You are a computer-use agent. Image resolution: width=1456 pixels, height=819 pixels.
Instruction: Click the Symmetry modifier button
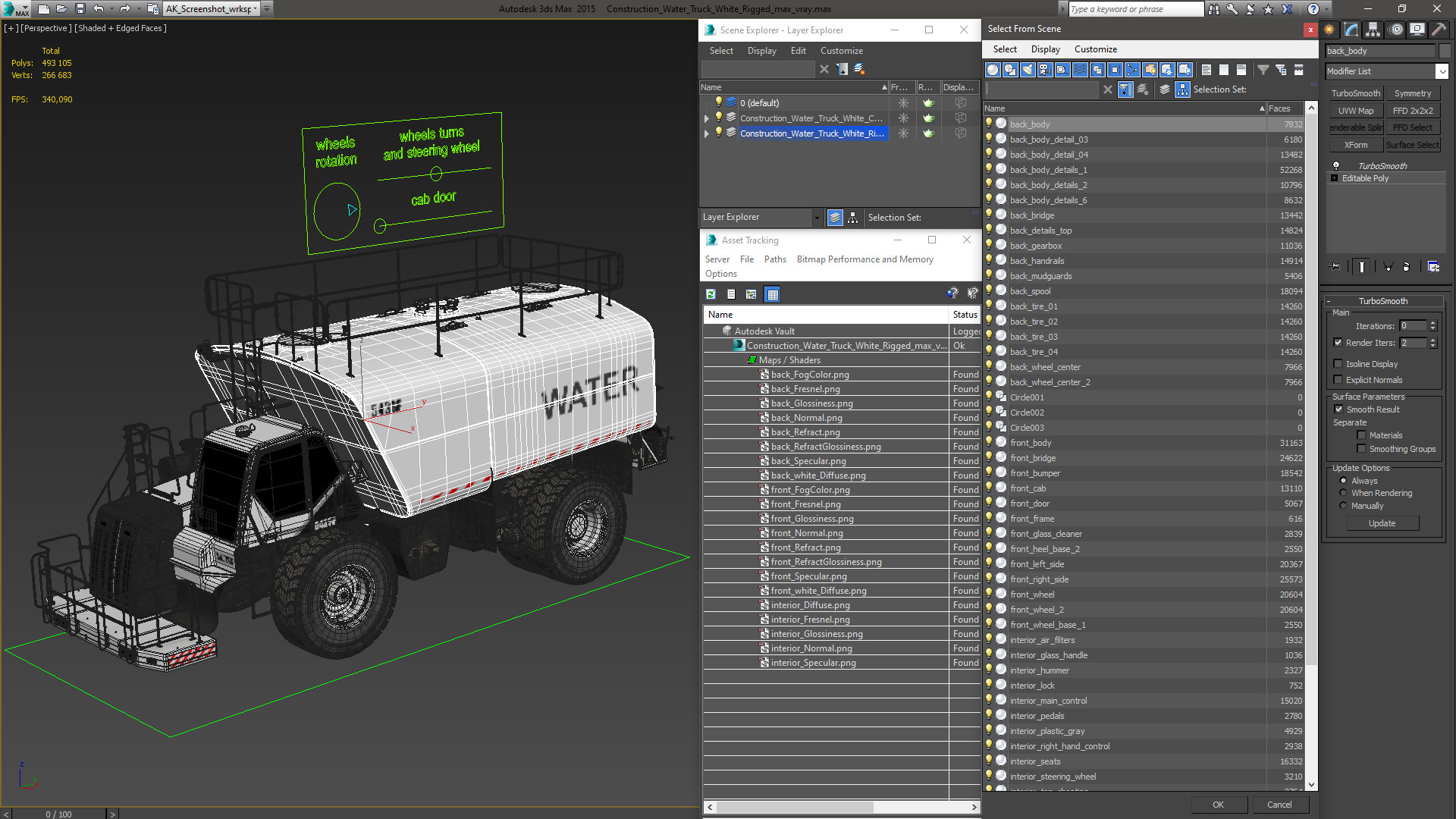1413,93
